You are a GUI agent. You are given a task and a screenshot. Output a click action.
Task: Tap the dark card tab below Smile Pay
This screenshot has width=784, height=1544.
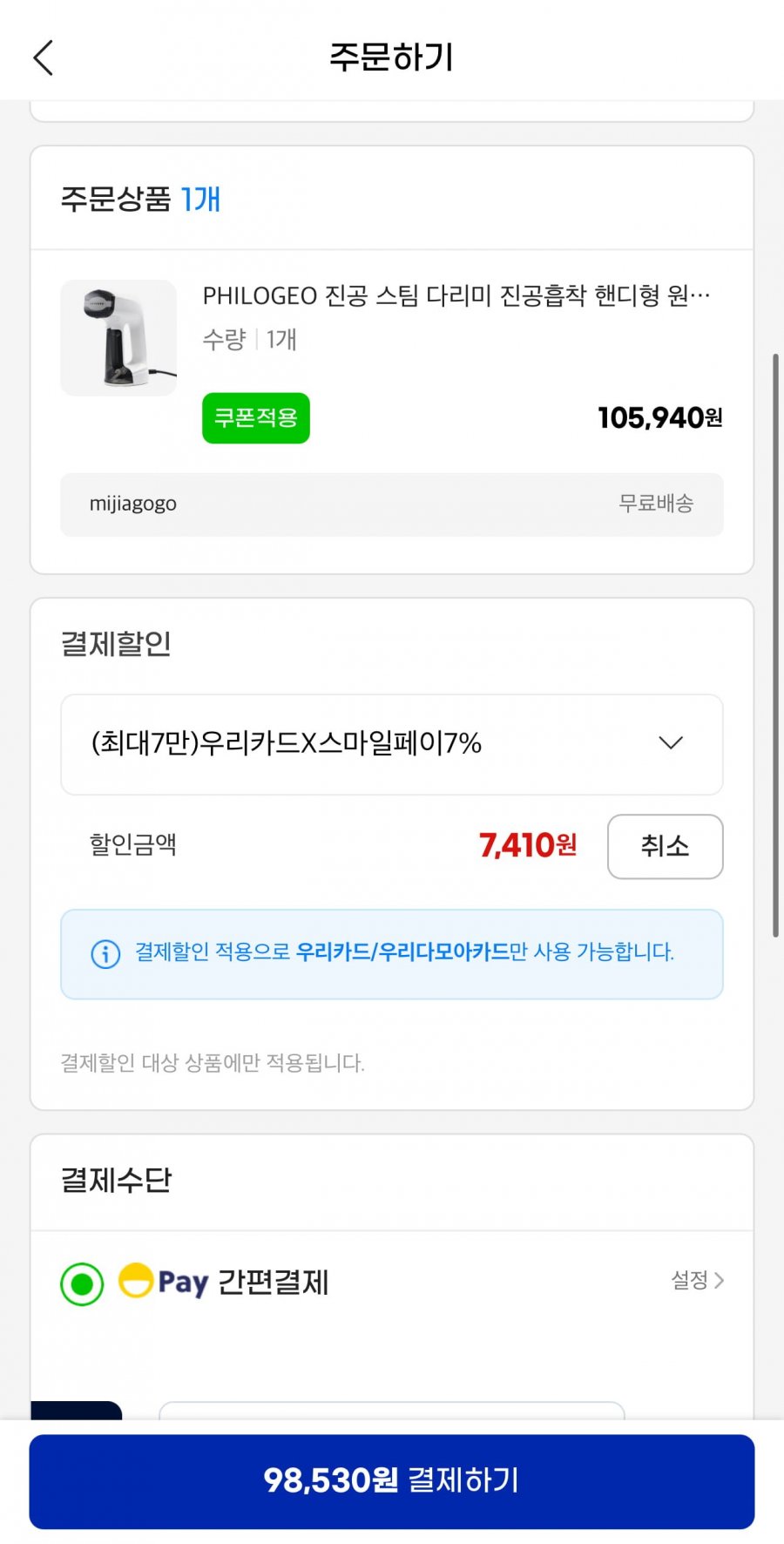(x=77, y=1410)
